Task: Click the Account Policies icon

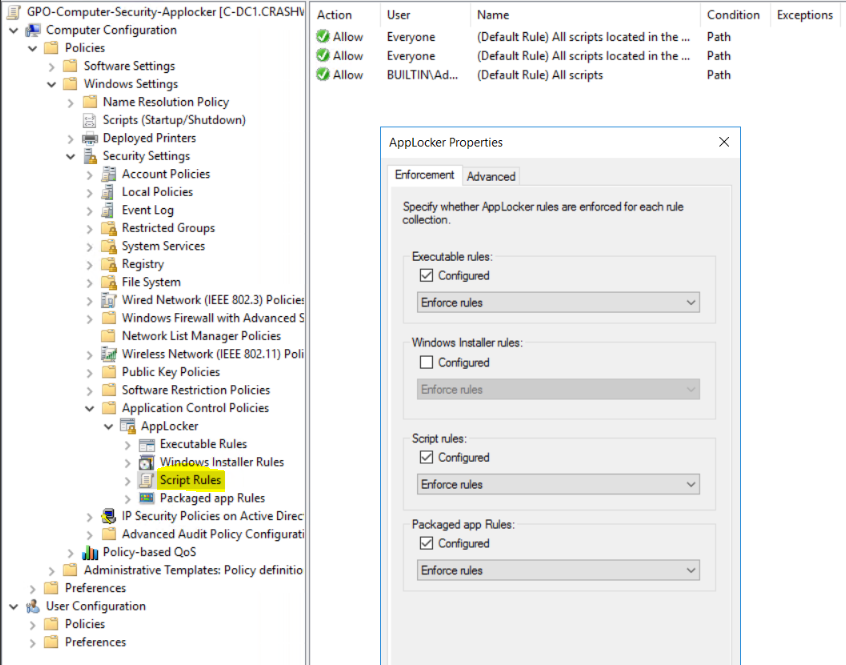Action: coord(108,174)
